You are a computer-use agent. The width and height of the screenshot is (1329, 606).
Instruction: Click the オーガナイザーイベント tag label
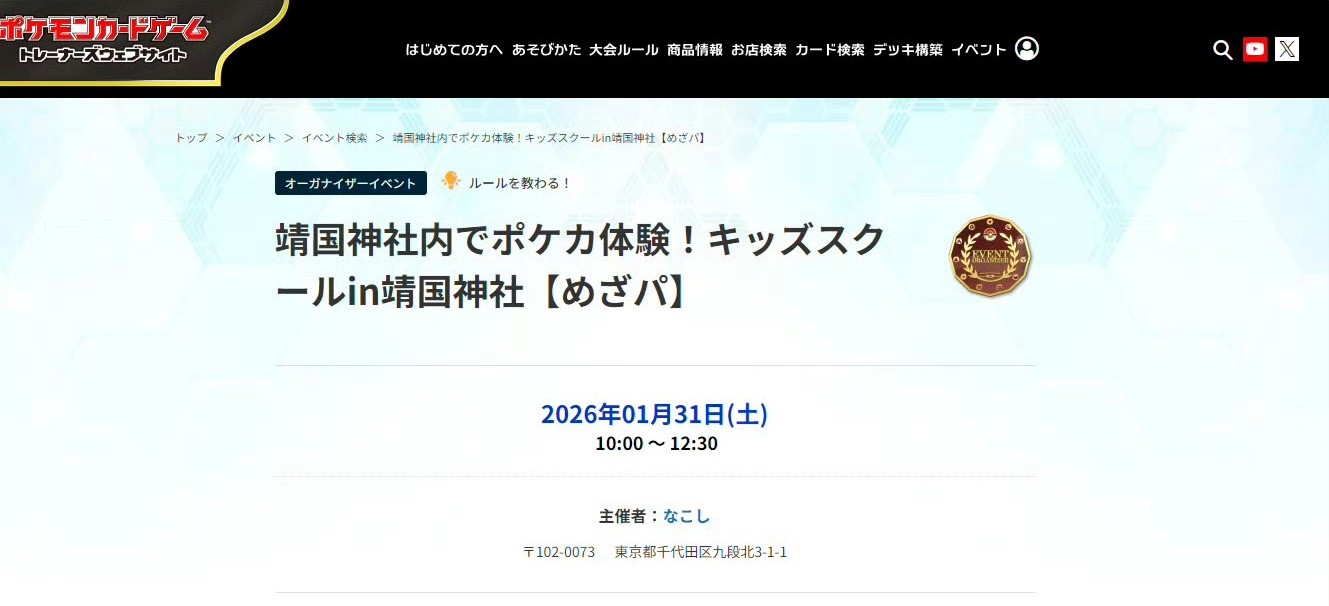click(351, 183)
